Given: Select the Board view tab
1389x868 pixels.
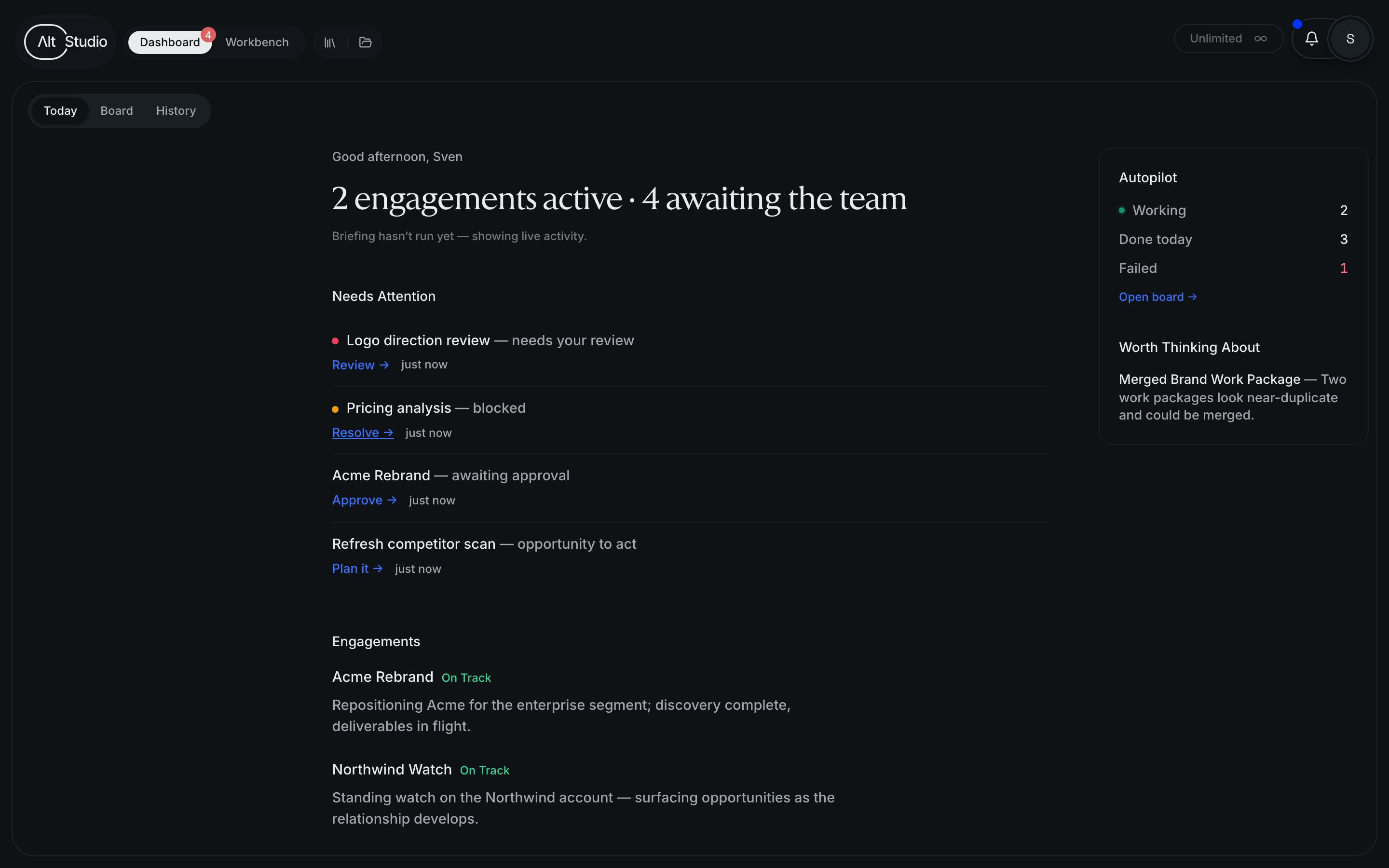Looking at the screenshot, I should click(117, 111).
